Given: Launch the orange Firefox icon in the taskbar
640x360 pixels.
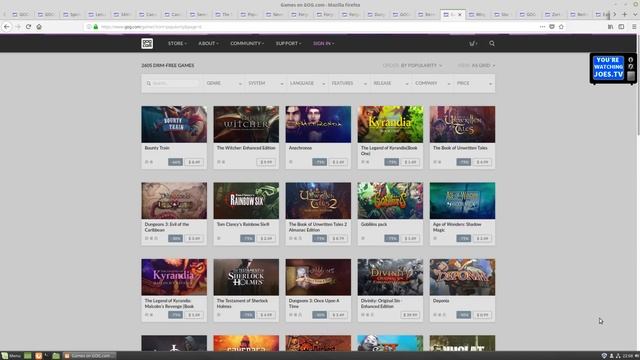Looking at the screenshot, I should [x=38, y=356].
